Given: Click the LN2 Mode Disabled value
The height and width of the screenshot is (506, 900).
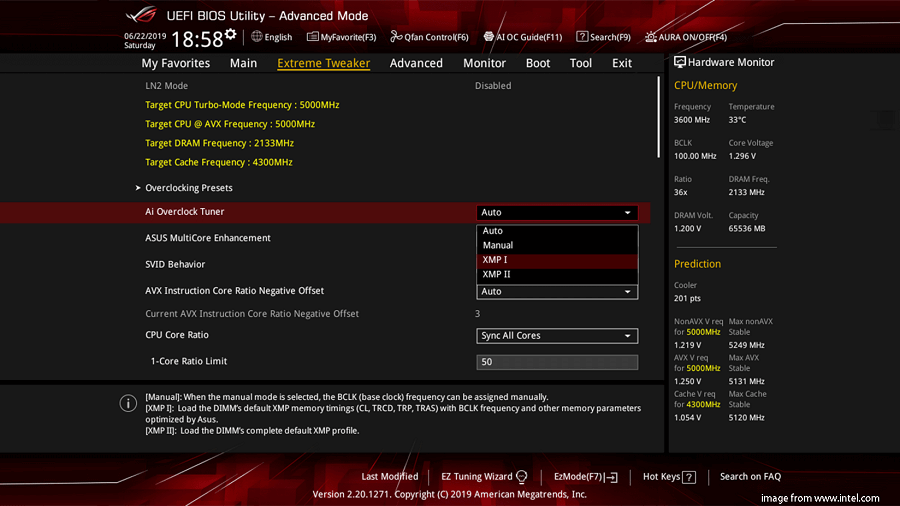Looking at the screenshot, I should tap(493, 85).
